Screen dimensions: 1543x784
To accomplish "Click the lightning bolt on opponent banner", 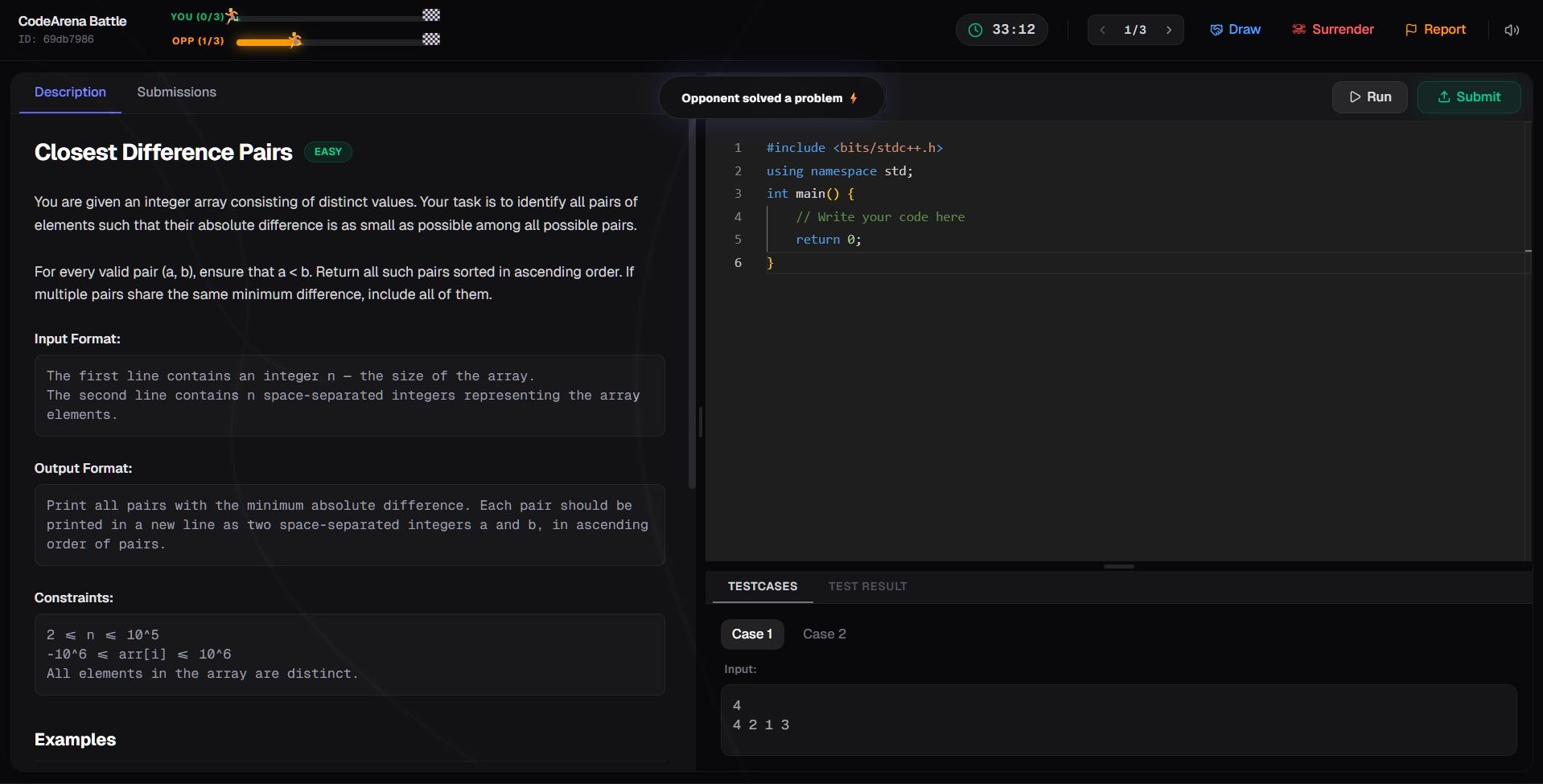I will [x=853, y=97].
